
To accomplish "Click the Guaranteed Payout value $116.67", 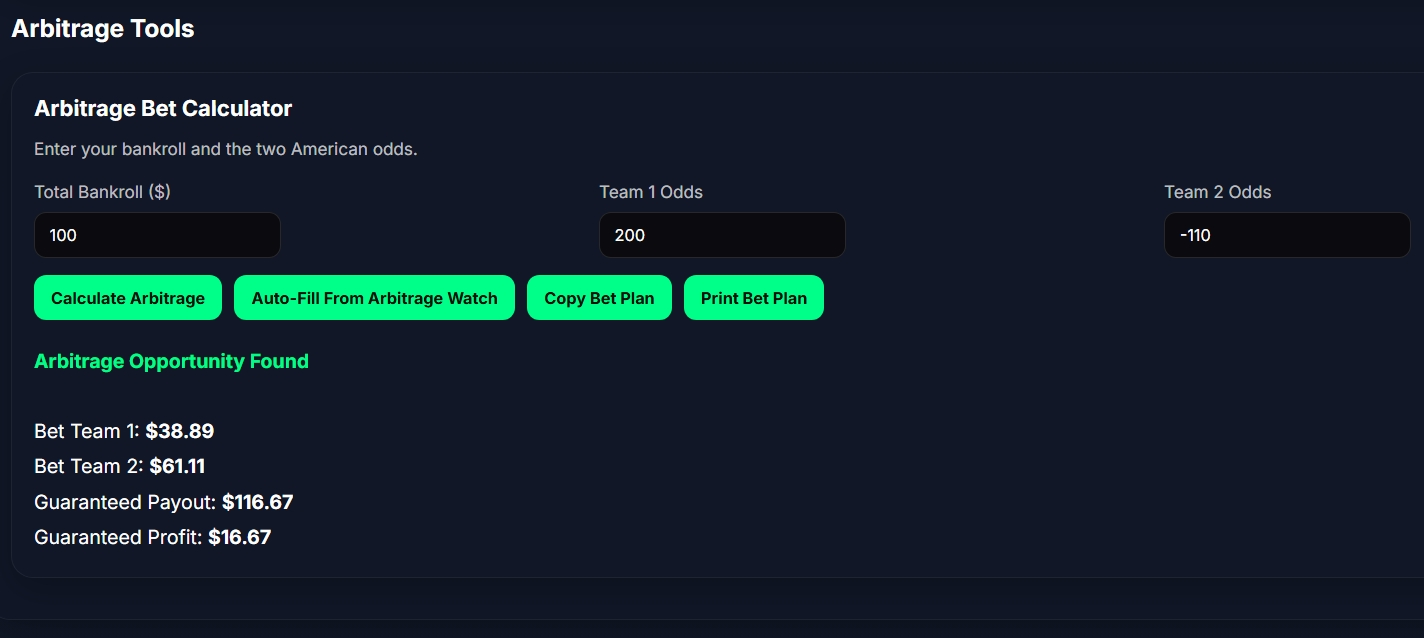I will [257, 501].
